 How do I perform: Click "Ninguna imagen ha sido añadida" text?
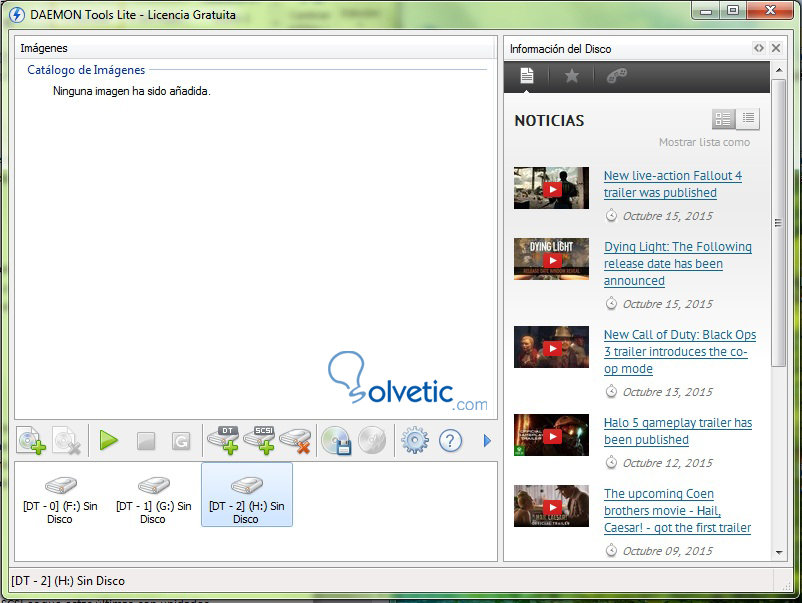coord(131,91)
